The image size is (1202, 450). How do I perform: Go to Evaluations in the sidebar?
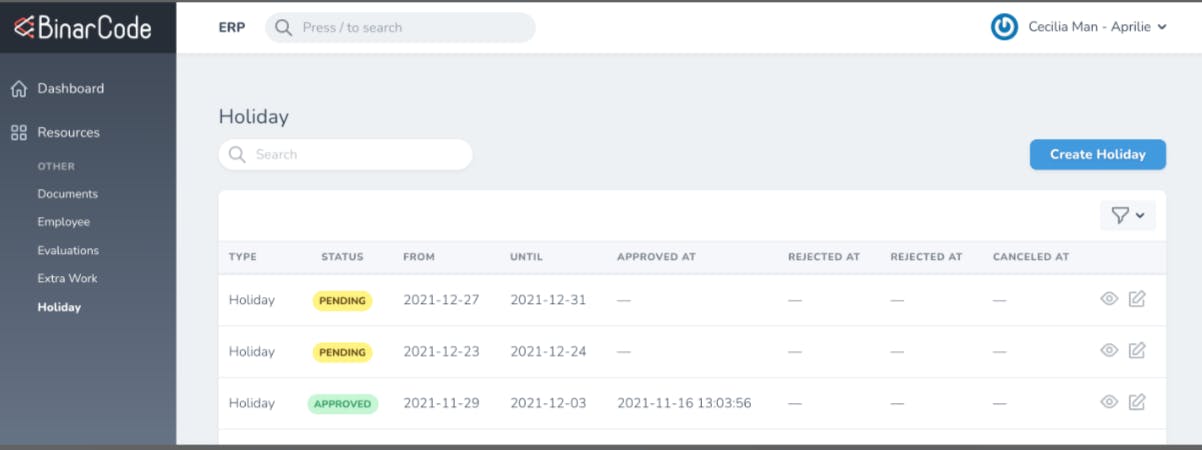click(68, 250)
